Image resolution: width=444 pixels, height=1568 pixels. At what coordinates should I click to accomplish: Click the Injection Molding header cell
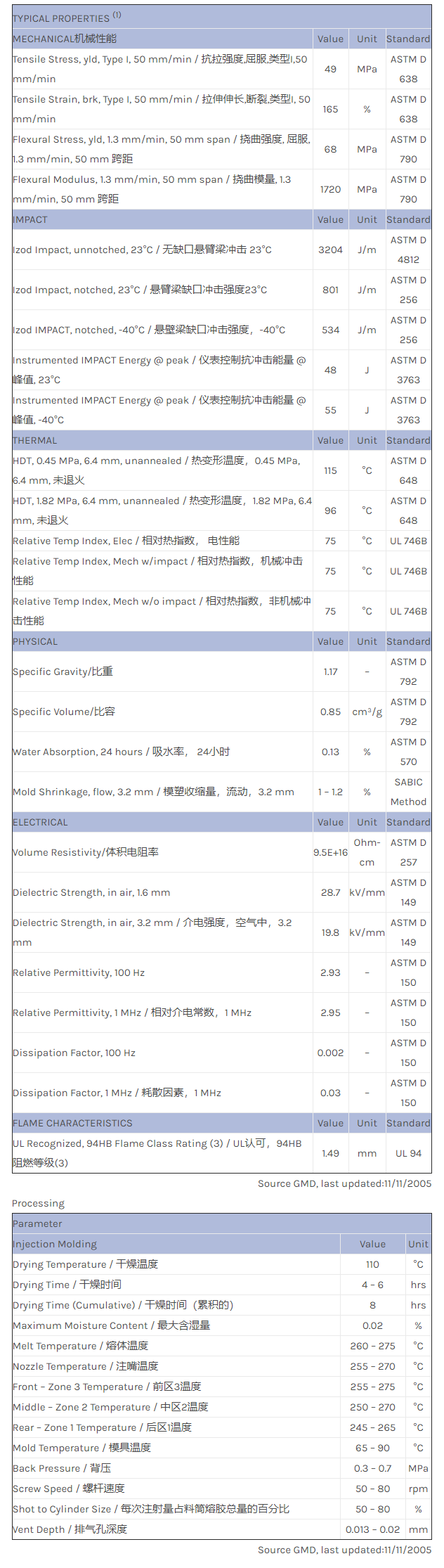click(55, 1244)
